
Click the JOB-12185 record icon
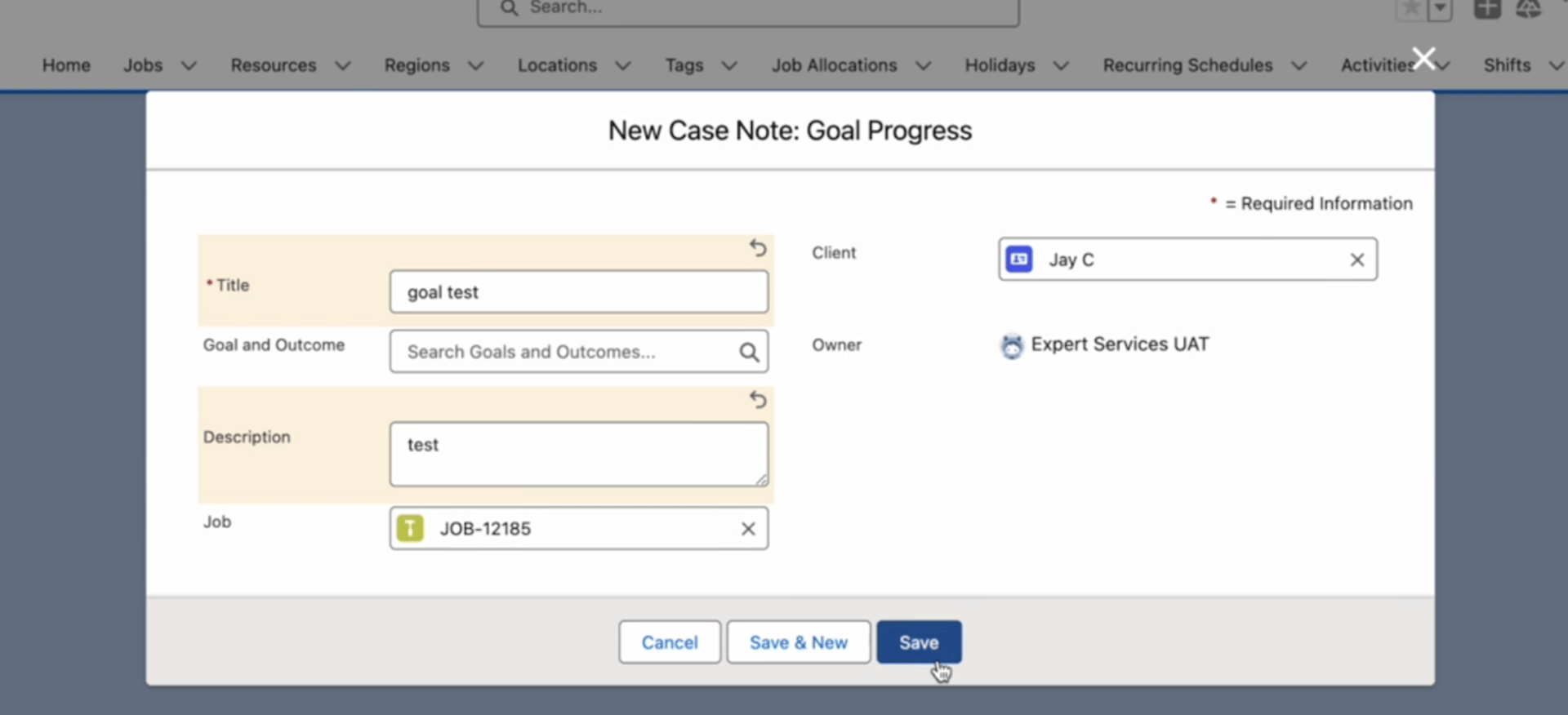point(410,528)
